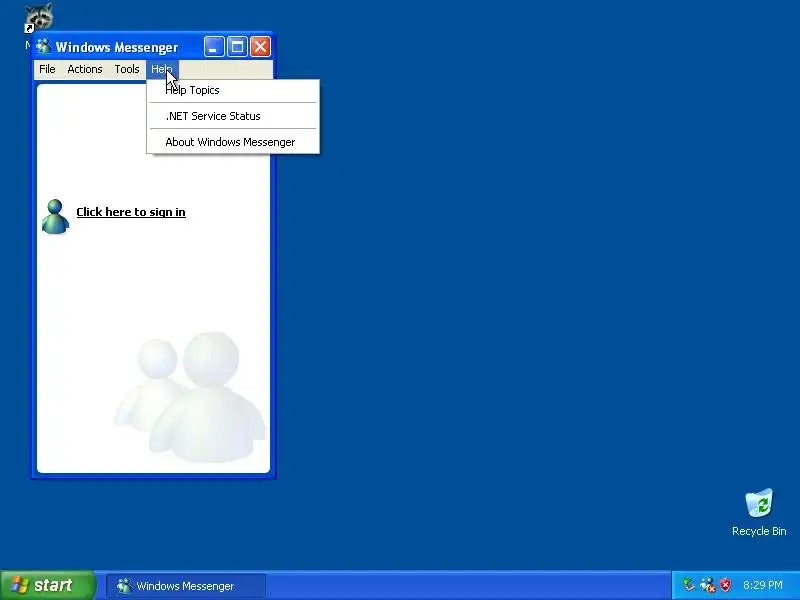Viewport: 800px width, 600px height.
Task: Open the Tools menu
Action: 127,69
